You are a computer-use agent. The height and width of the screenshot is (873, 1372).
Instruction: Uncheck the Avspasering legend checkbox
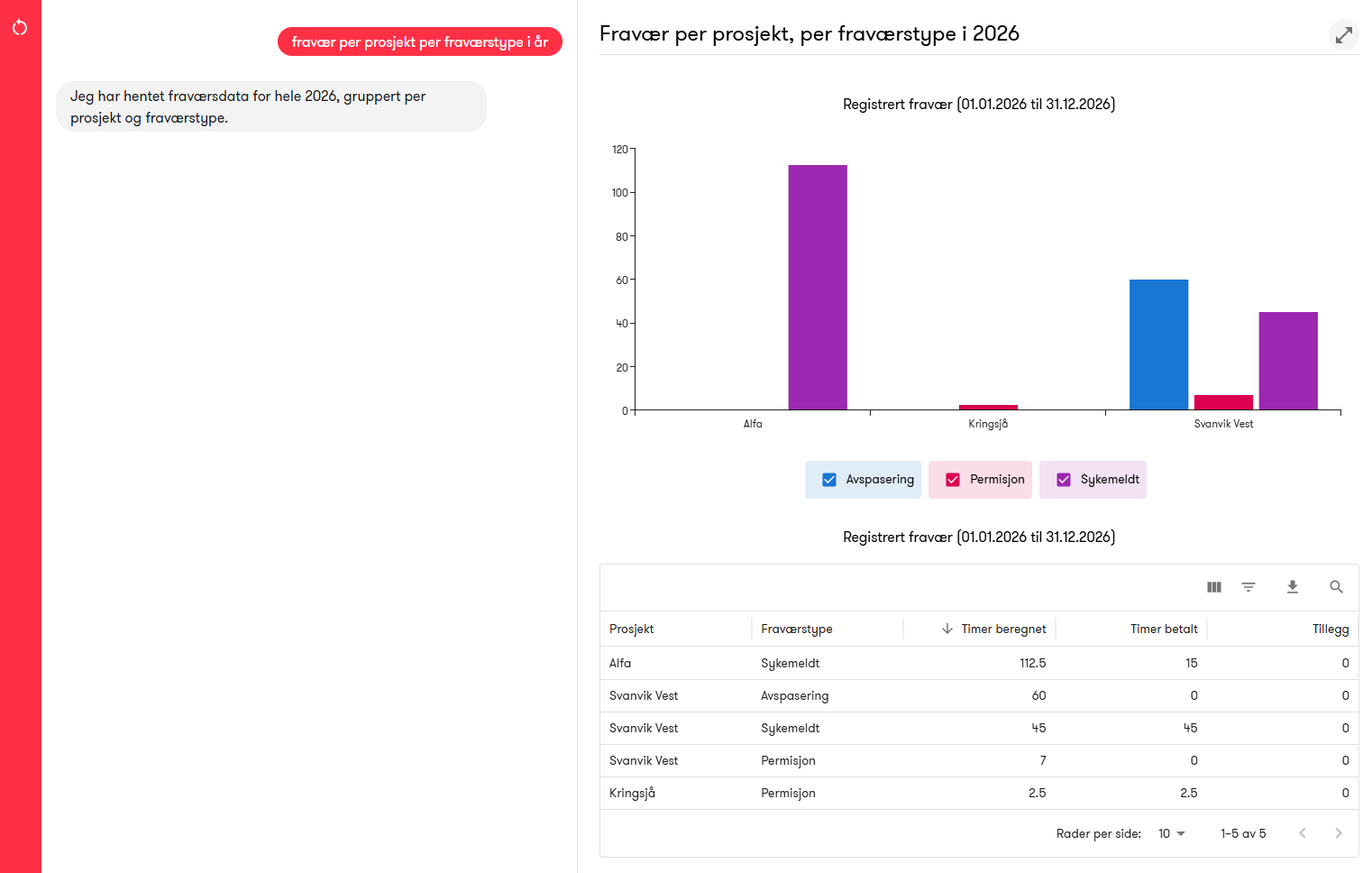click(829, 480)
